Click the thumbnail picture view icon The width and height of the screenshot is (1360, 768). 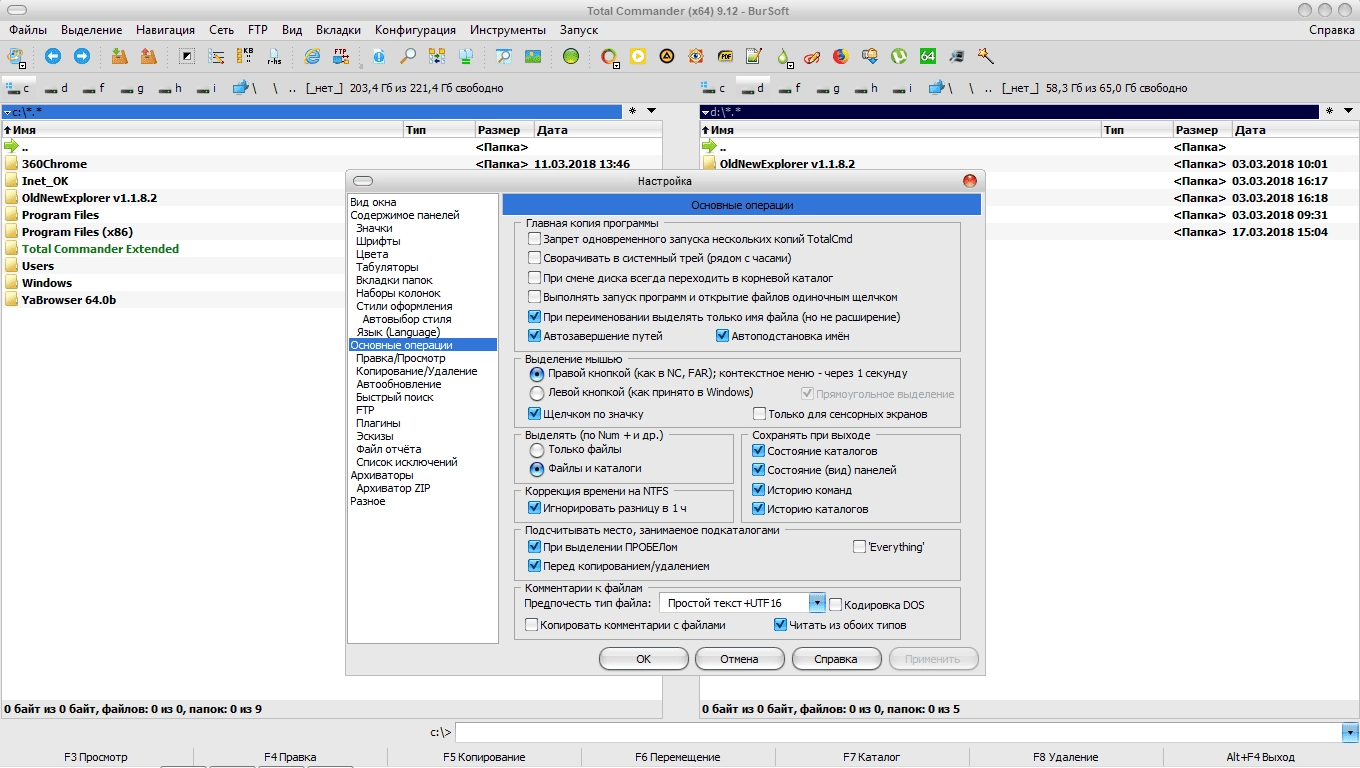point(532,56)
